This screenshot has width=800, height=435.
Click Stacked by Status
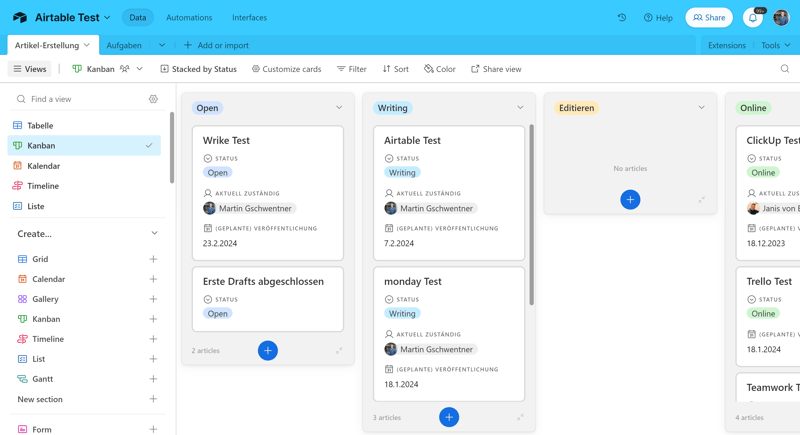point(198,69)
